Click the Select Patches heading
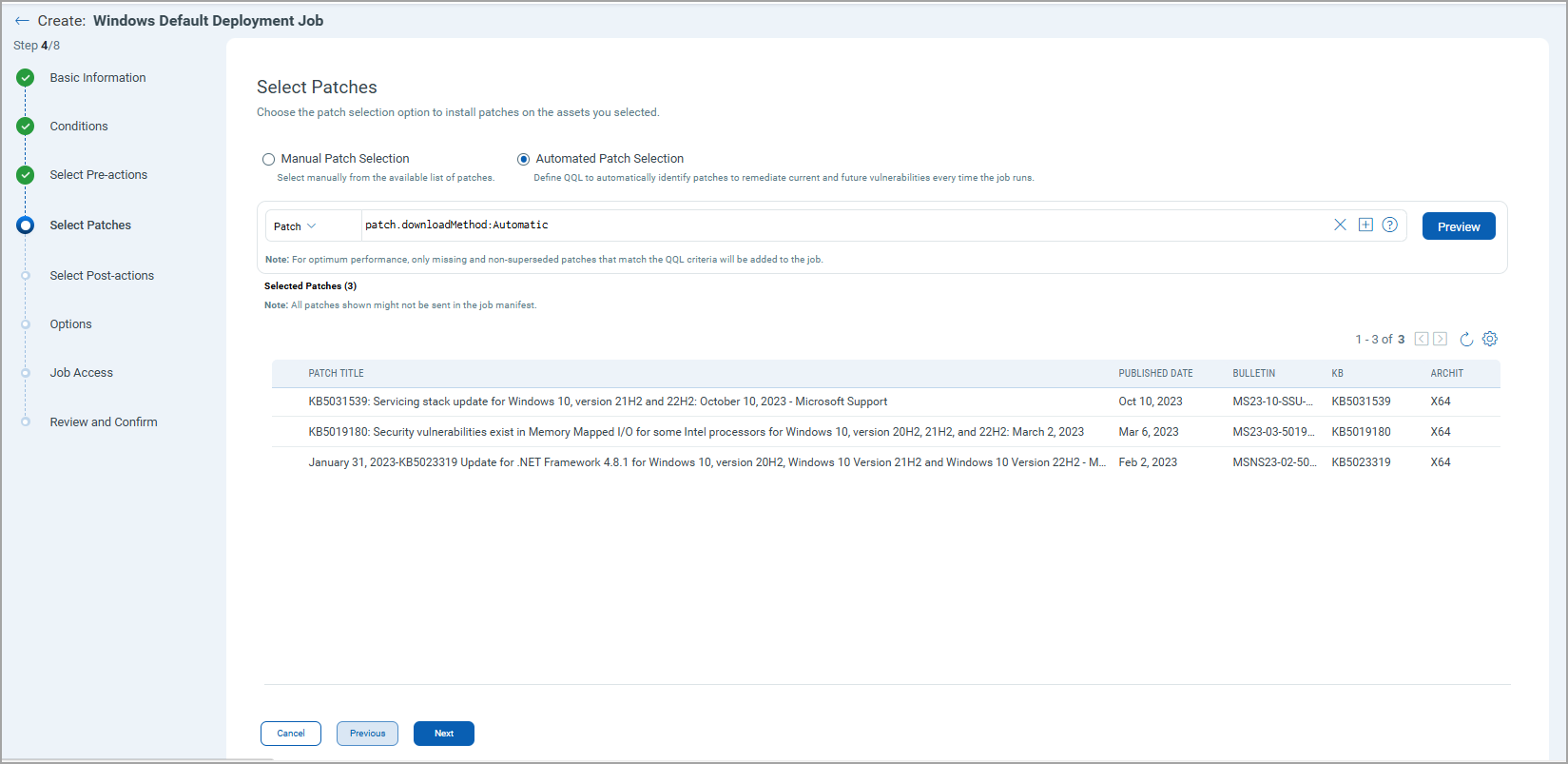Viewport: 1568px width, 764px height. [317, 88]
